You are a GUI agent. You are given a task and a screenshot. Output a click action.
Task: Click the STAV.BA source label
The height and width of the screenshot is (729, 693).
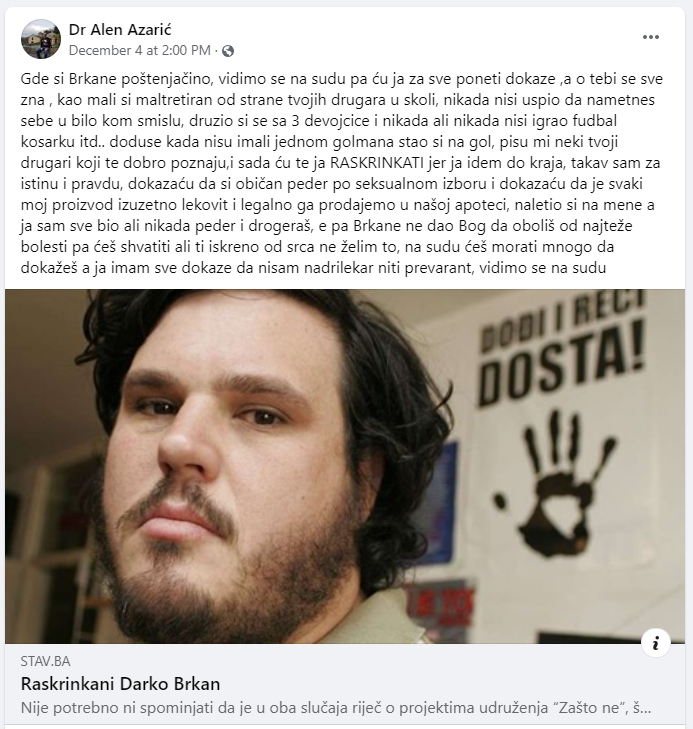tap(46, 661)
